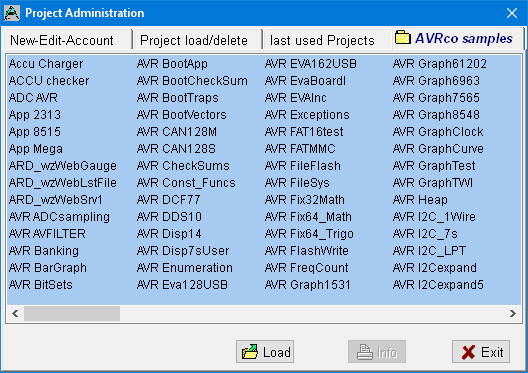This screenshot has width=528, height=373.
Task: Select AVR GraphClock sample
Action: tap(438, 132)
